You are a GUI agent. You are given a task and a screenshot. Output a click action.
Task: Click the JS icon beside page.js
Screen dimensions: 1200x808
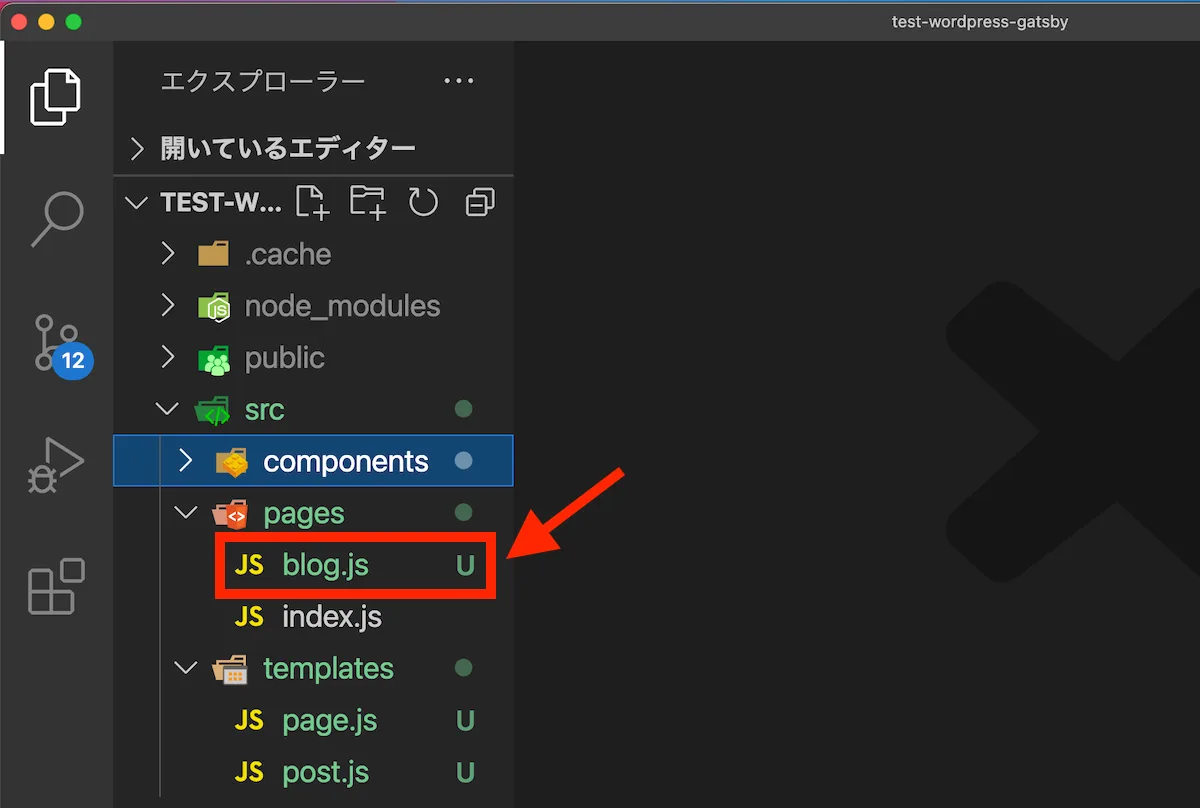coord(249,721)
